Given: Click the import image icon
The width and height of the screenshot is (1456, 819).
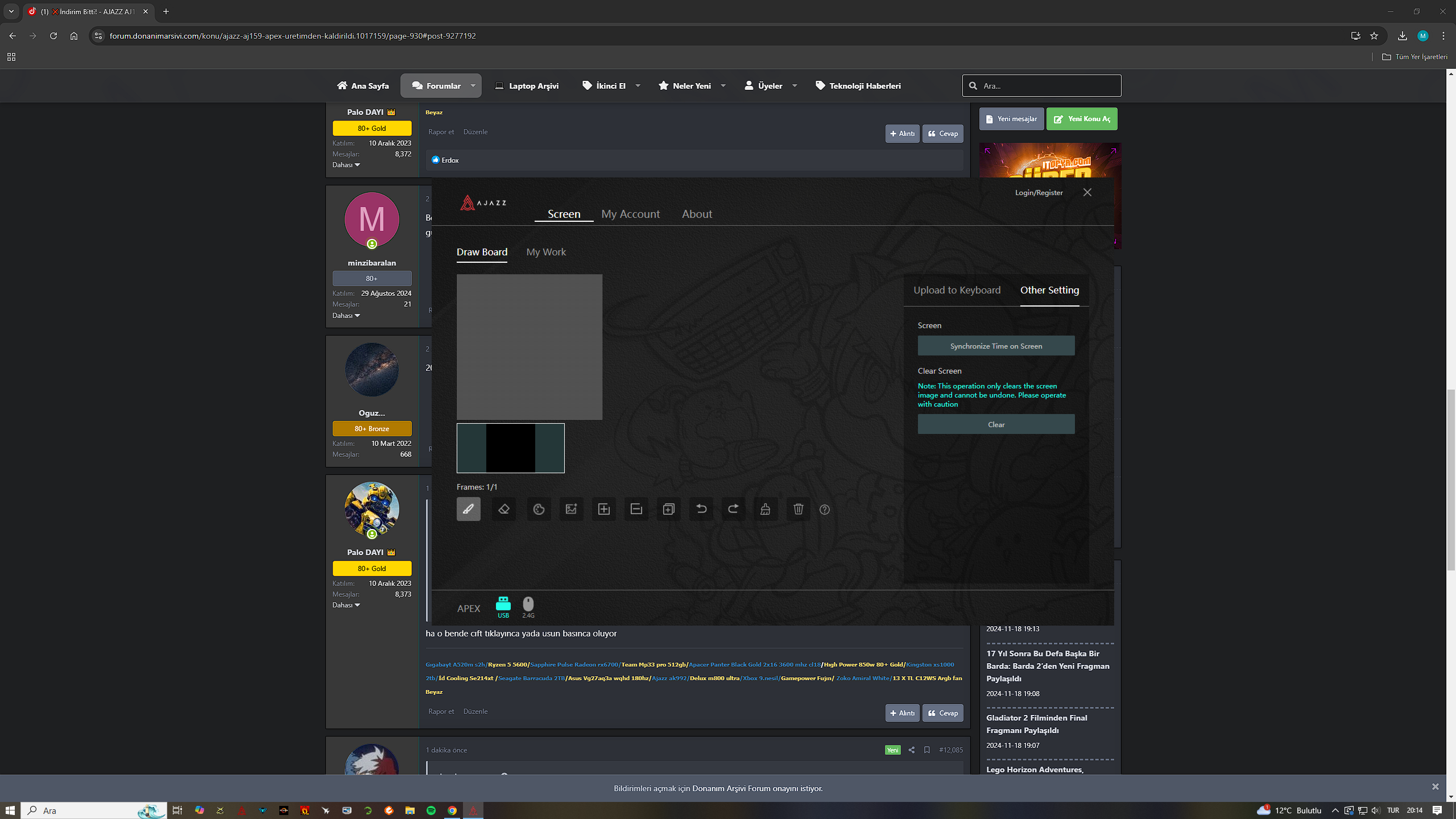Looking at the screenshot, I should click(x=571, y=509).
